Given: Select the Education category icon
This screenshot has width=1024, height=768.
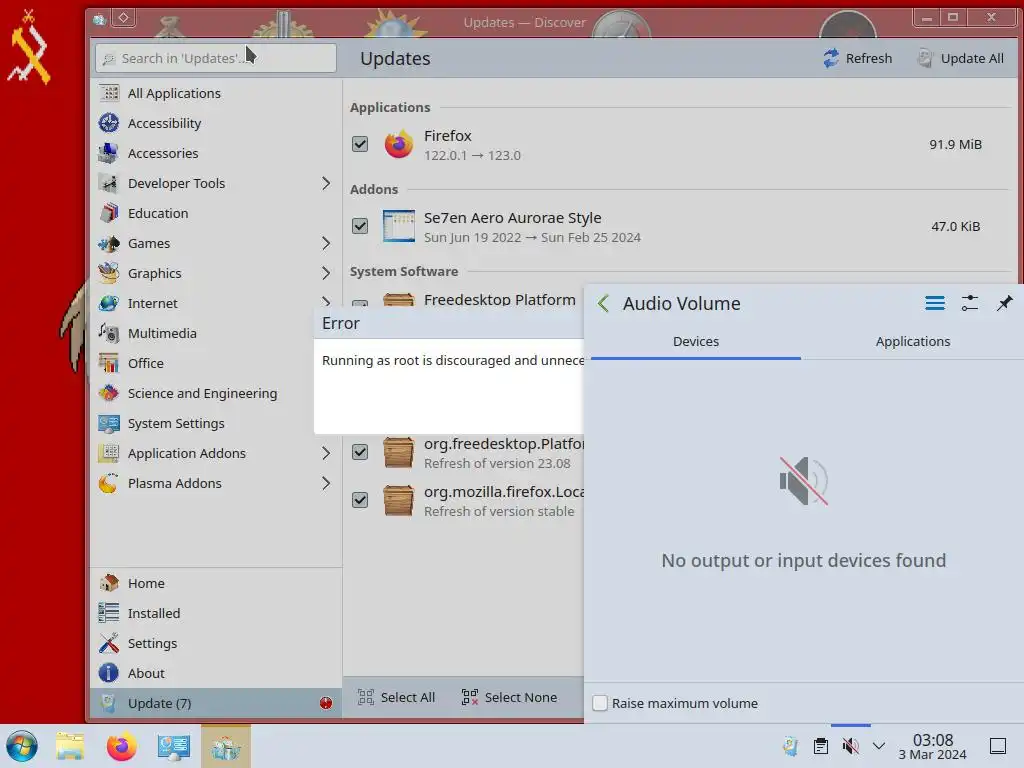Looking at the screenshot, I should [x=108, y=214].
